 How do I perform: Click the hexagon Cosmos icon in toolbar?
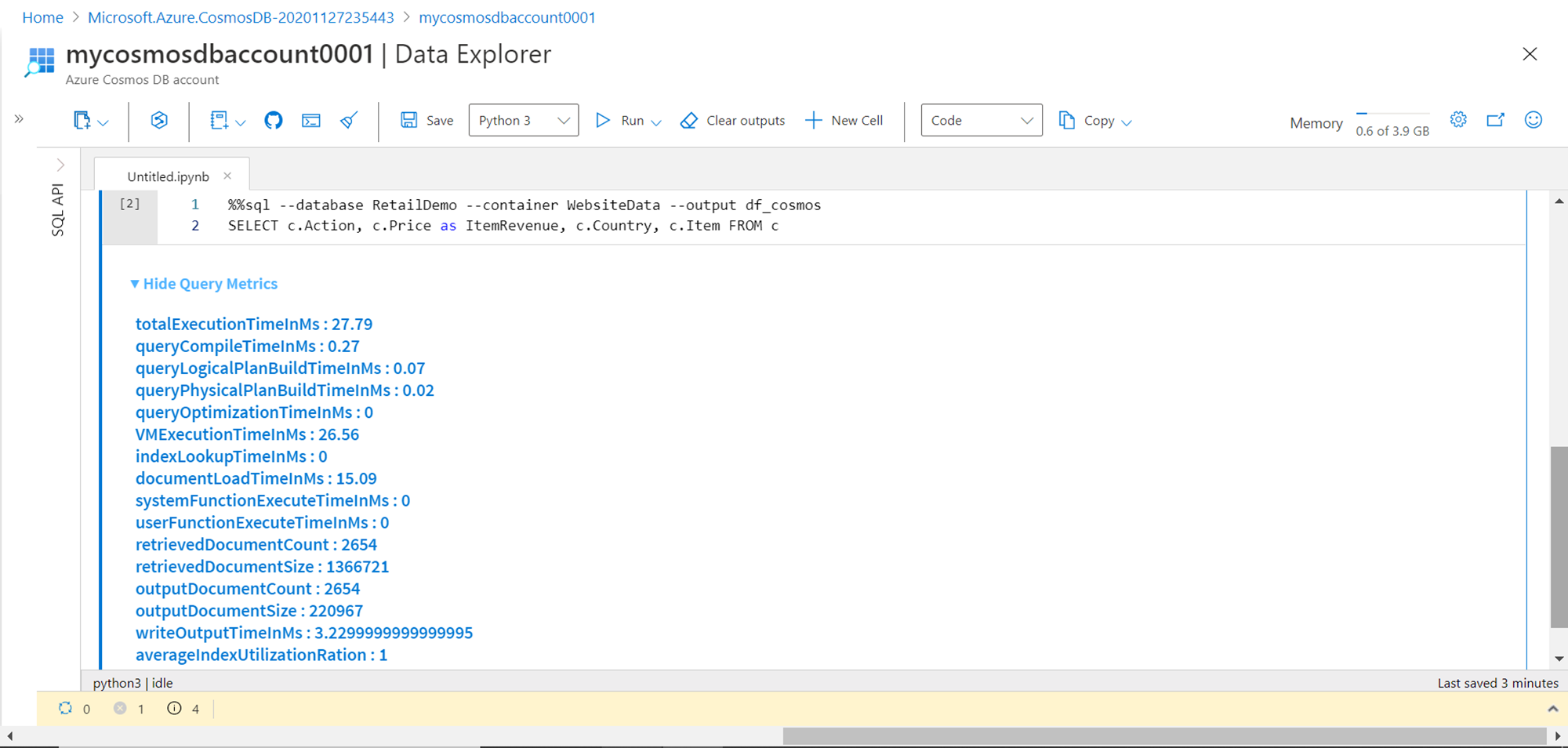click(x=159, y=120)
